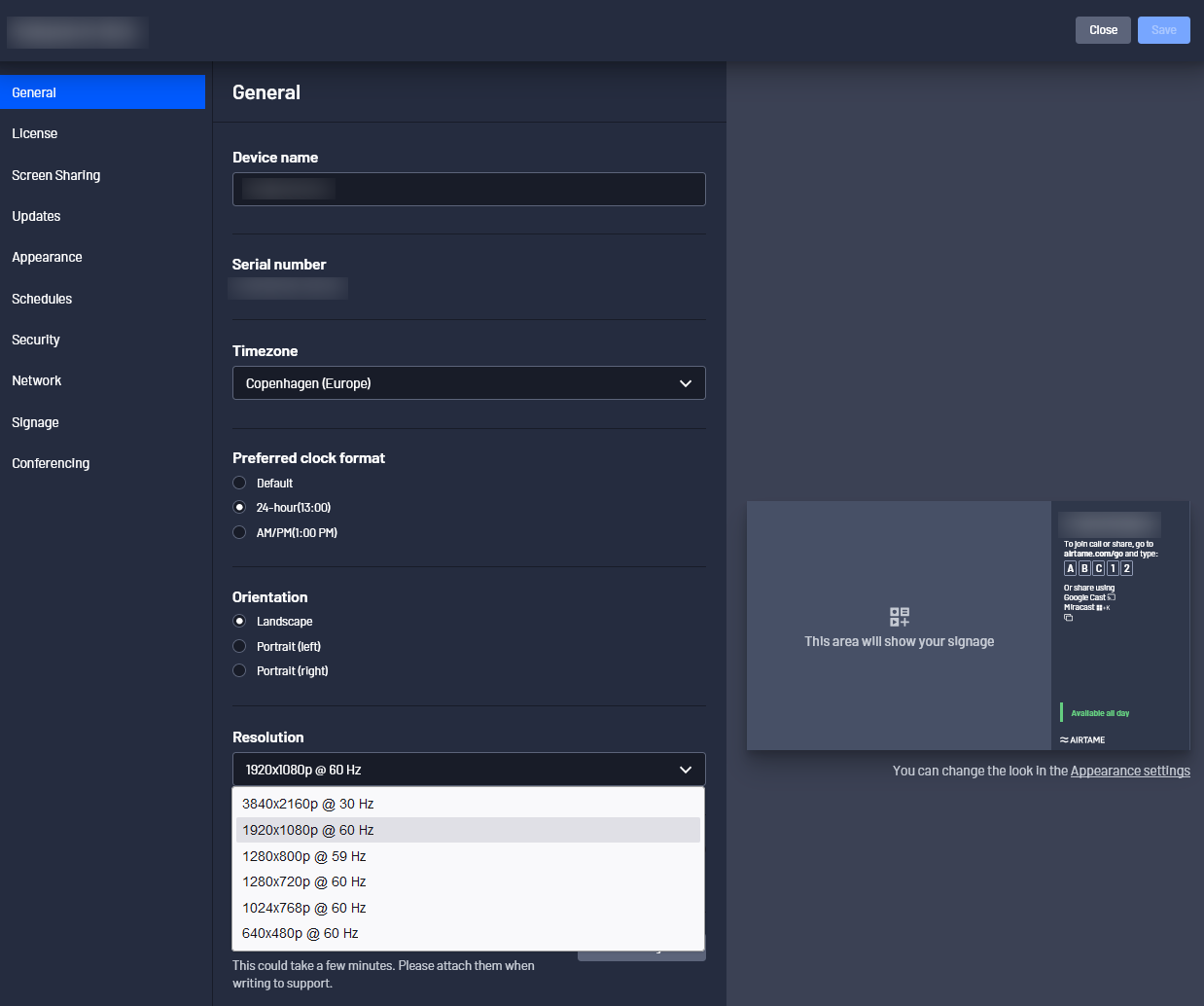Open the Screen Sharing settings tab
Viewport: 1204px width, 1006px height.
tap(56, 175)
